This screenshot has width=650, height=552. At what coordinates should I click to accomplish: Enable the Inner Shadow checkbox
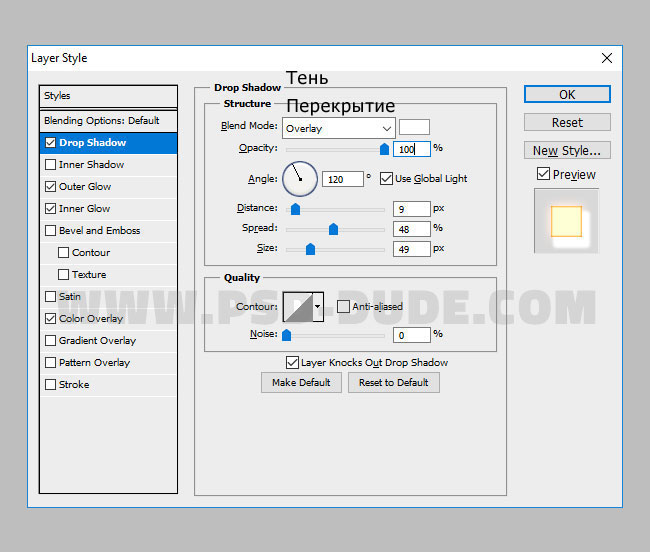[50, 165]
